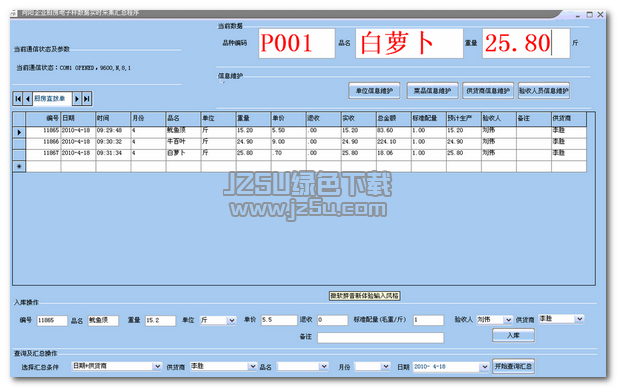Click the 品名 input with 鱿鱼须

point(103,320)
